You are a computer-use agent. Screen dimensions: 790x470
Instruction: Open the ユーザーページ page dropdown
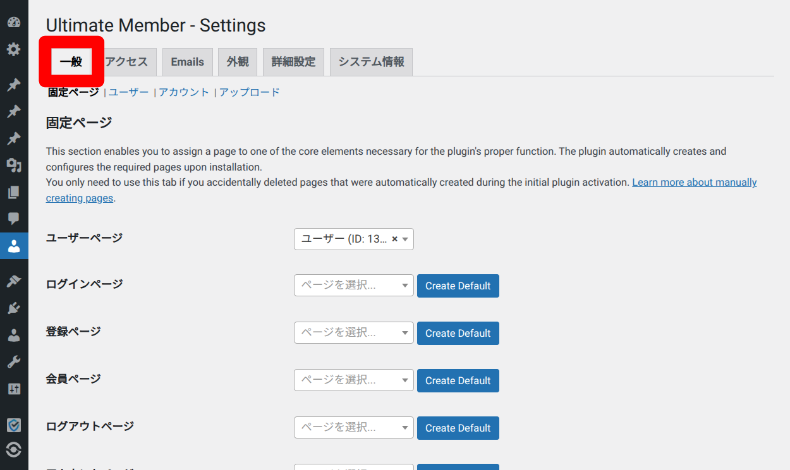pyautogui.click(x=354, y=239)
